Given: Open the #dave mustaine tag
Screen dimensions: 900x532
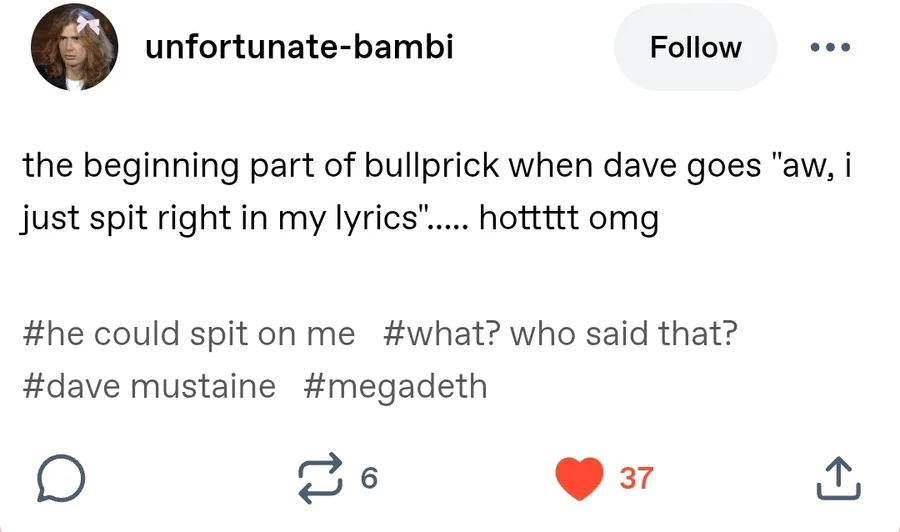Looking at the screenshot, I should [x=148, y=386].
